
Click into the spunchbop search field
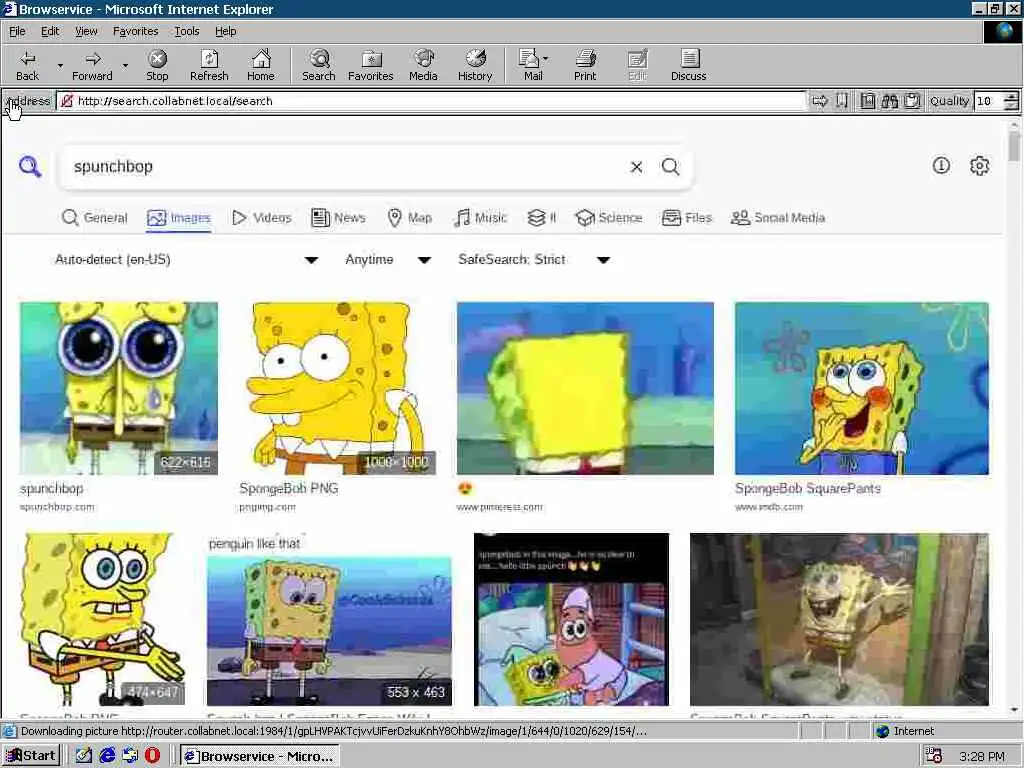pos(346,167)
